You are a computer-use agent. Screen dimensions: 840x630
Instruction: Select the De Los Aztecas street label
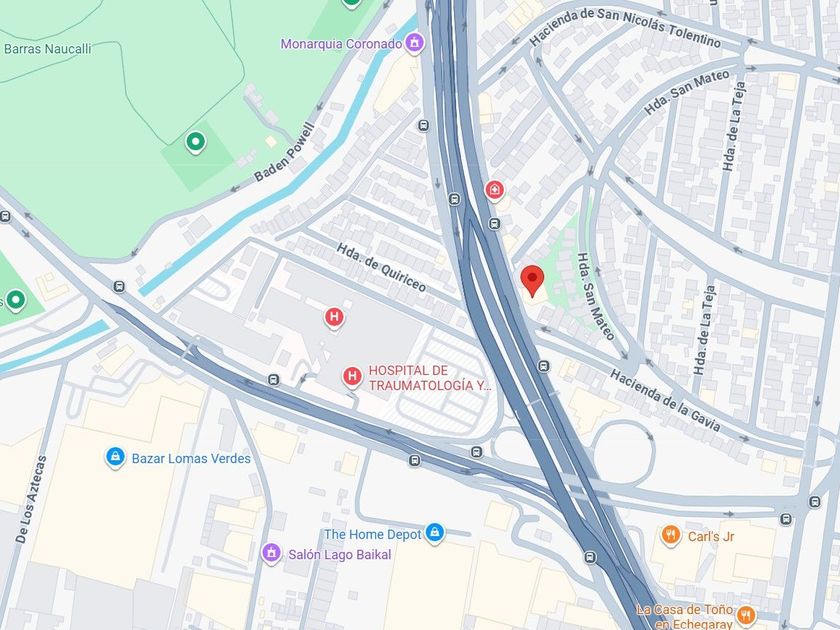[x=31, y=499]
